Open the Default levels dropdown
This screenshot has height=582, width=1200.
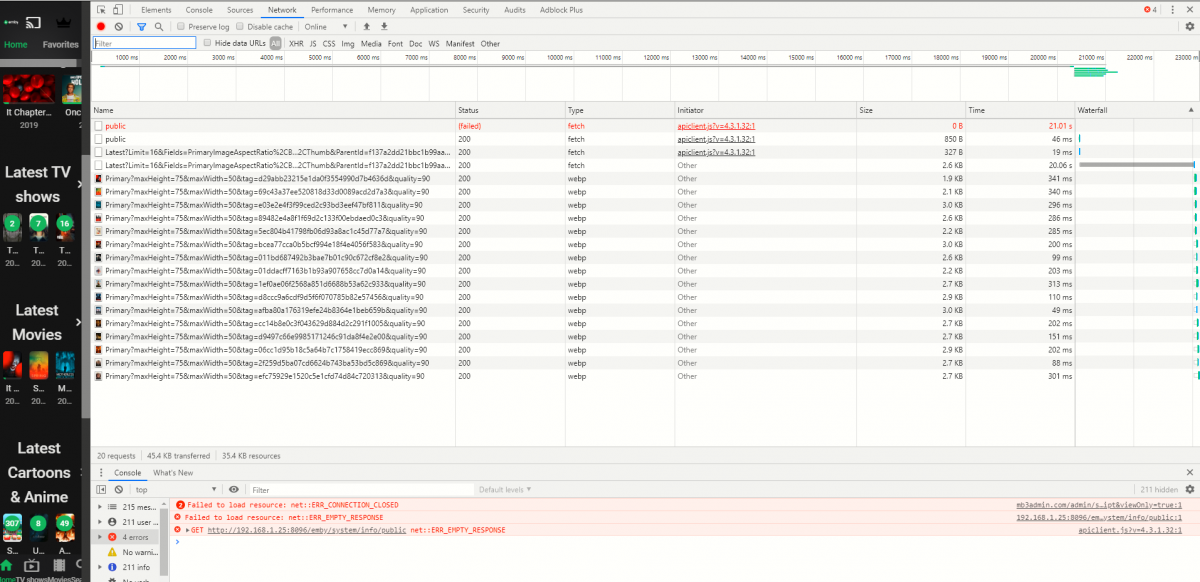[505, 490]
